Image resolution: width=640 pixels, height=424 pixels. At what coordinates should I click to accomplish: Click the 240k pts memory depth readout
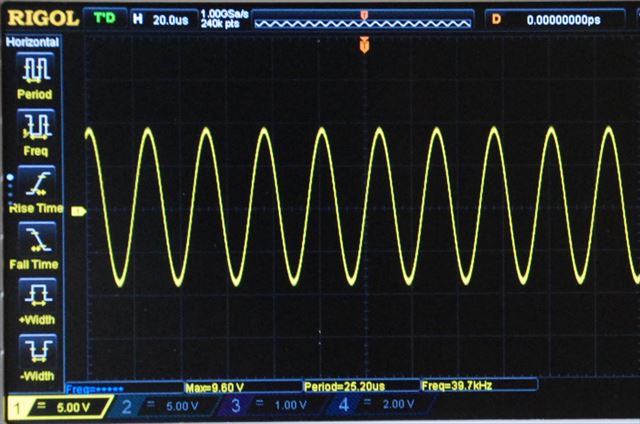point(220,24)
